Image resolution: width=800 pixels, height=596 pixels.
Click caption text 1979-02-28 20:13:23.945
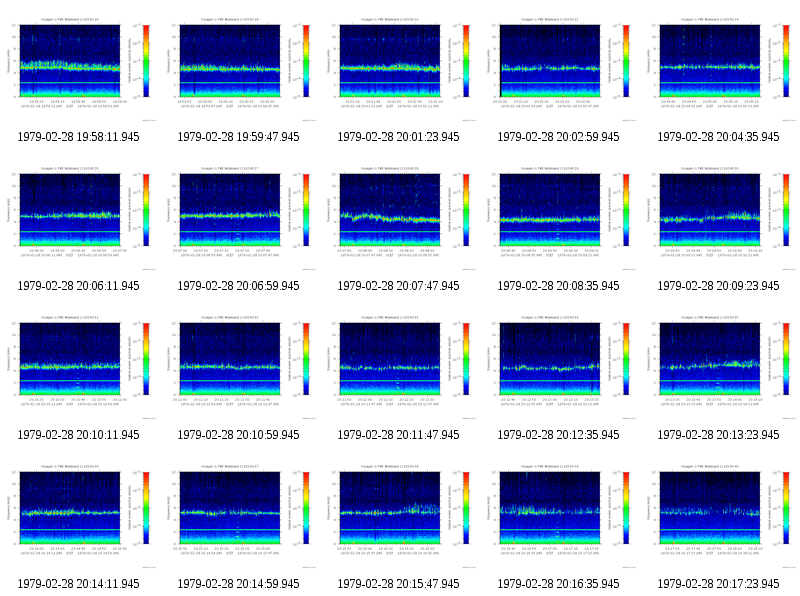(x=718, y=435)
